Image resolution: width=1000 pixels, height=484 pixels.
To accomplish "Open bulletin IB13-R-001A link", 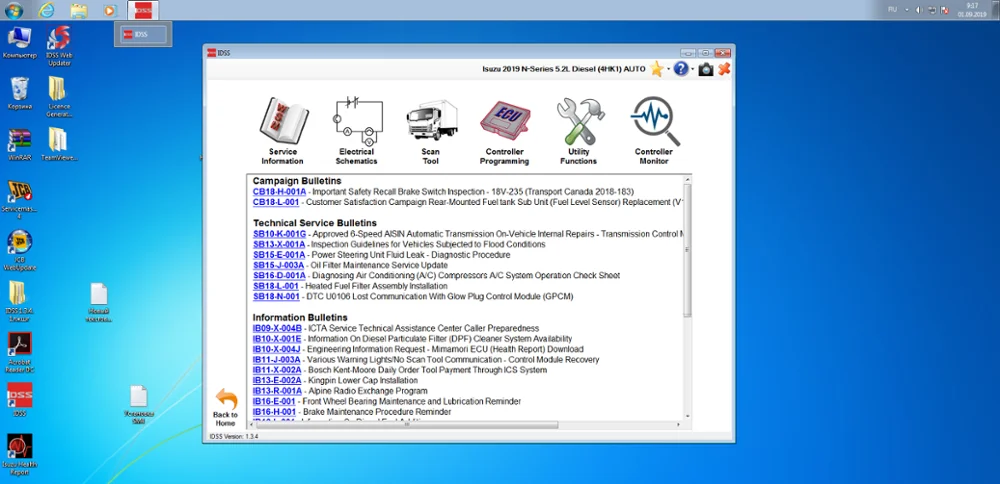I will 277,391.
